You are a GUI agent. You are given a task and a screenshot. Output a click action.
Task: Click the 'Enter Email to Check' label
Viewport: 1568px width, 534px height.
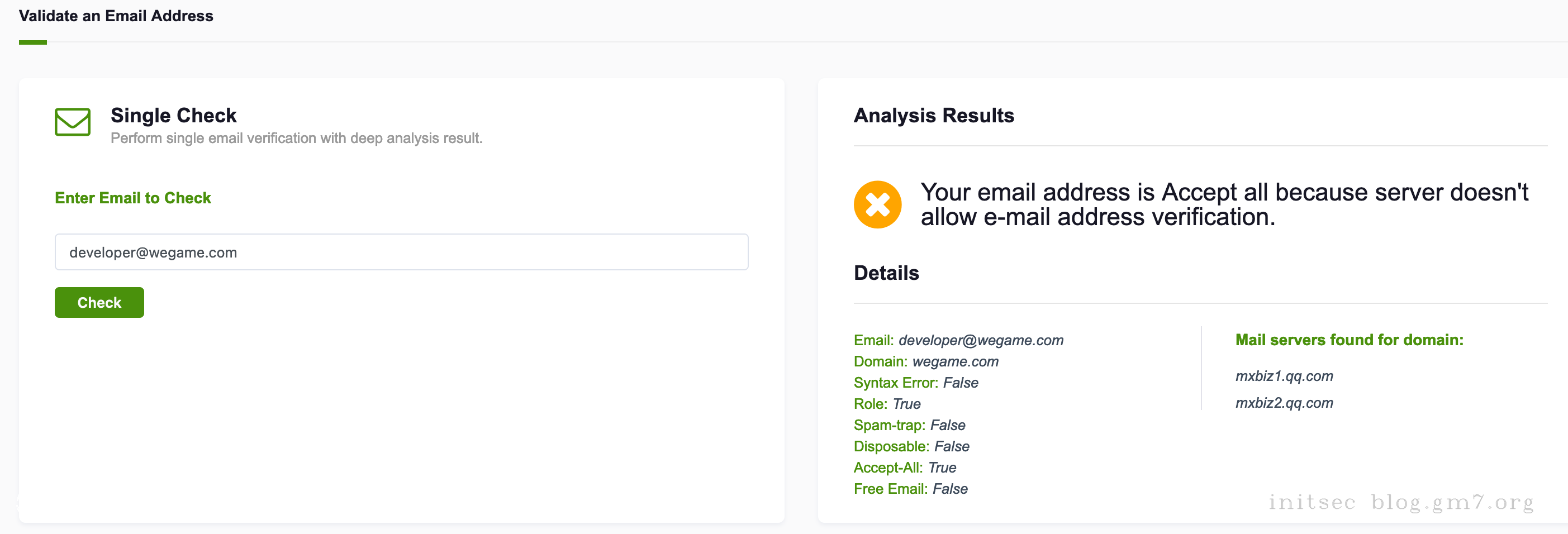[132, 198]
